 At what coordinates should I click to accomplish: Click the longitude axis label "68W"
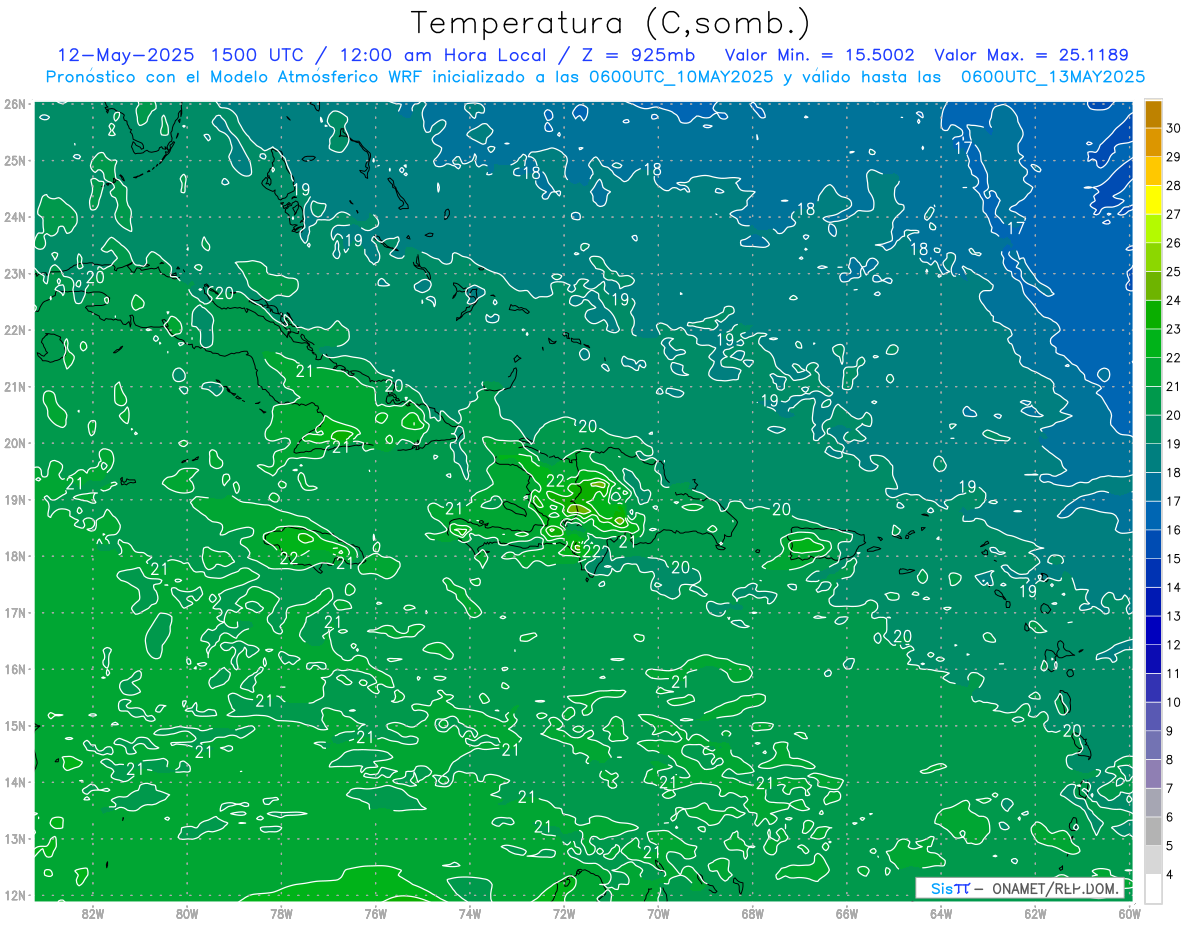tap(753, 913)
